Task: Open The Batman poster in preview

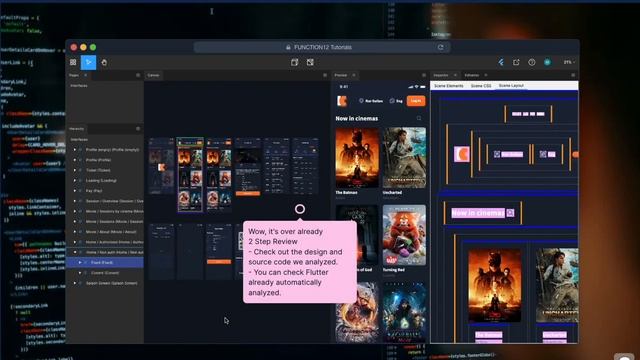Action: 357,158
